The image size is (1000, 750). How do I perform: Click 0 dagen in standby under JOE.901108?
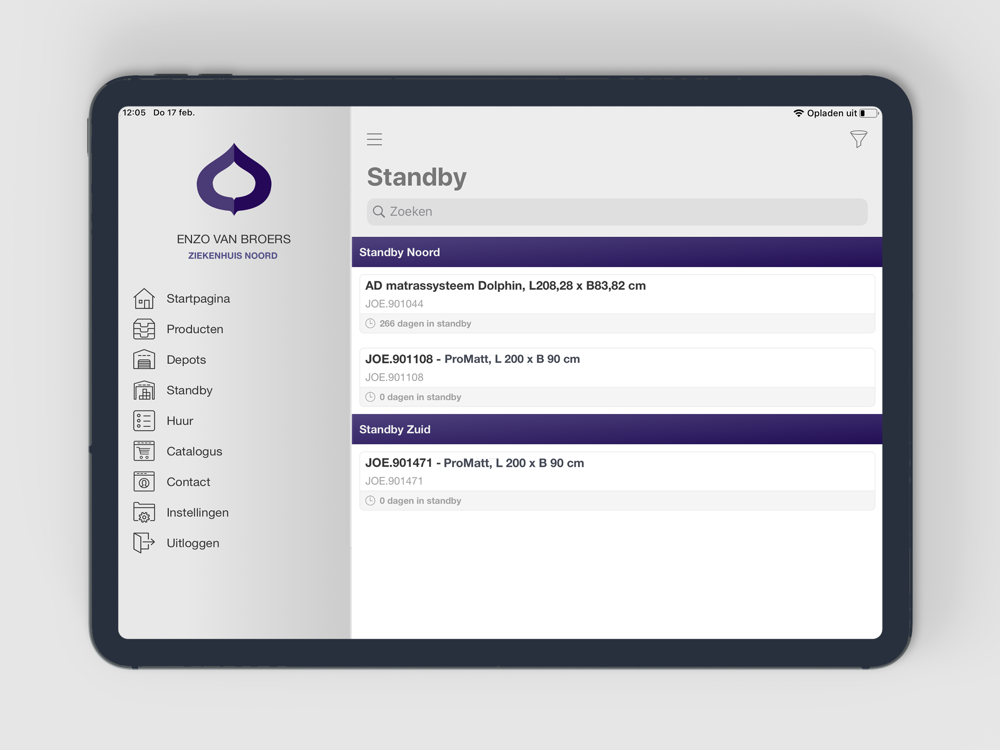click(420, 397)
